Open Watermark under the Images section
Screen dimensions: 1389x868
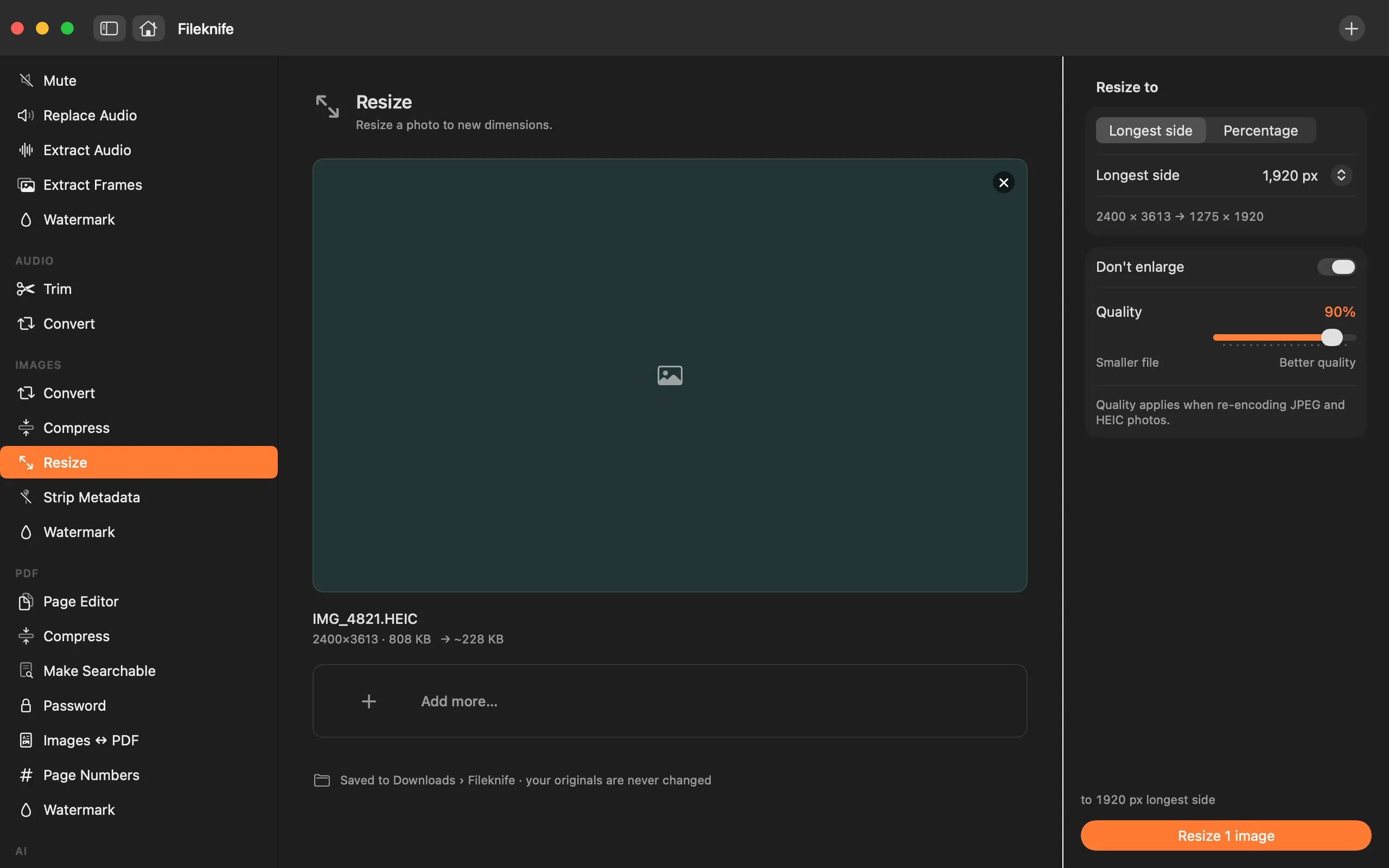click(x=139, y=532)
